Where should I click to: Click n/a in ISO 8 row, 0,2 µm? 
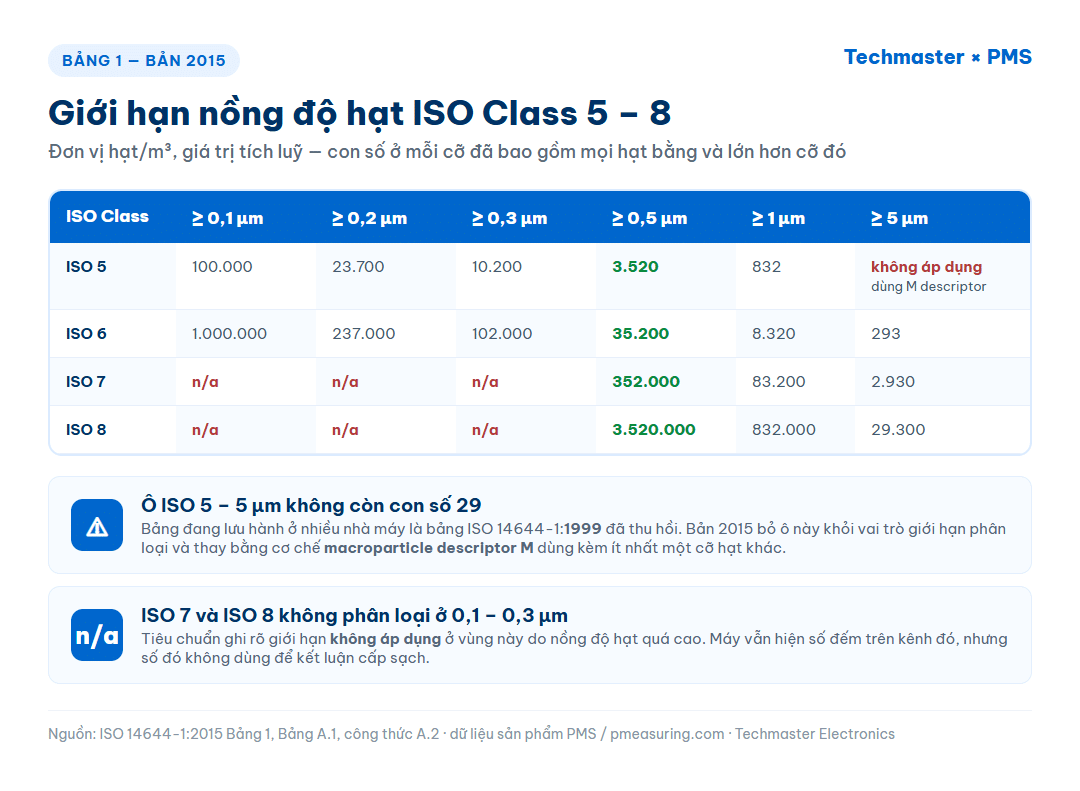pos(345,431)
